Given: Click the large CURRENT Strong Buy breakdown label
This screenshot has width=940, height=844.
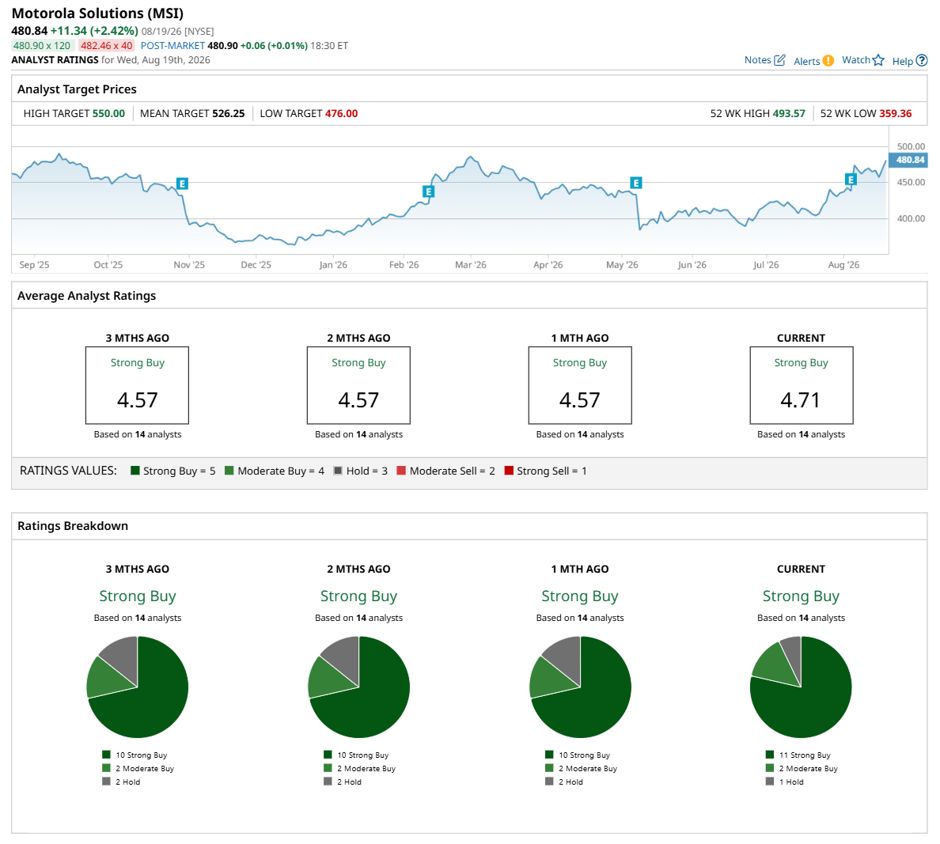Looking at the screenshot, I should point(801,596).
